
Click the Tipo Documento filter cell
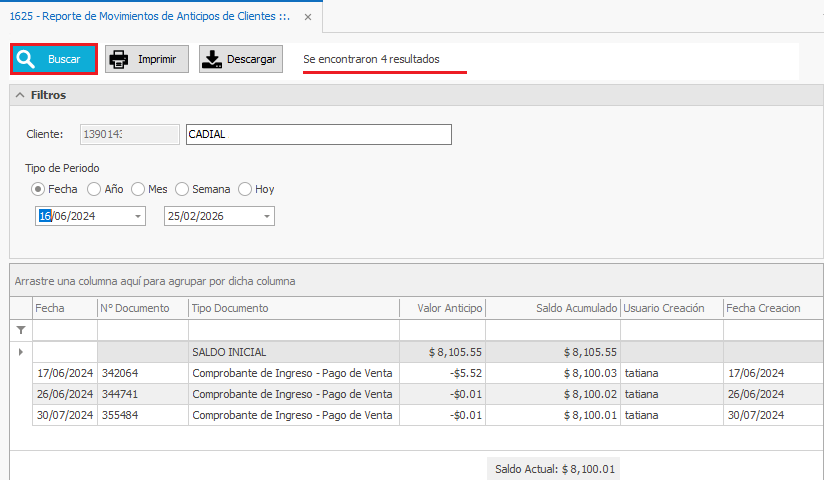(293, 329)
